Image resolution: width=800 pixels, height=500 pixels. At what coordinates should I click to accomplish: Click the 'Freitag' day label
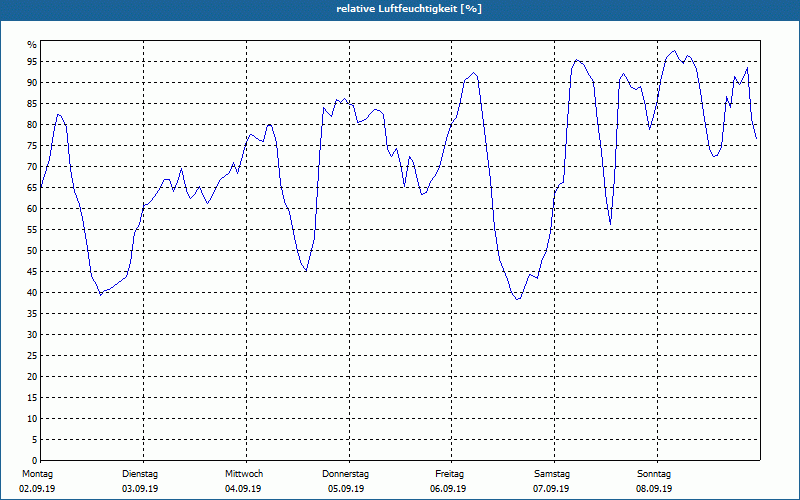coord(449,474)
